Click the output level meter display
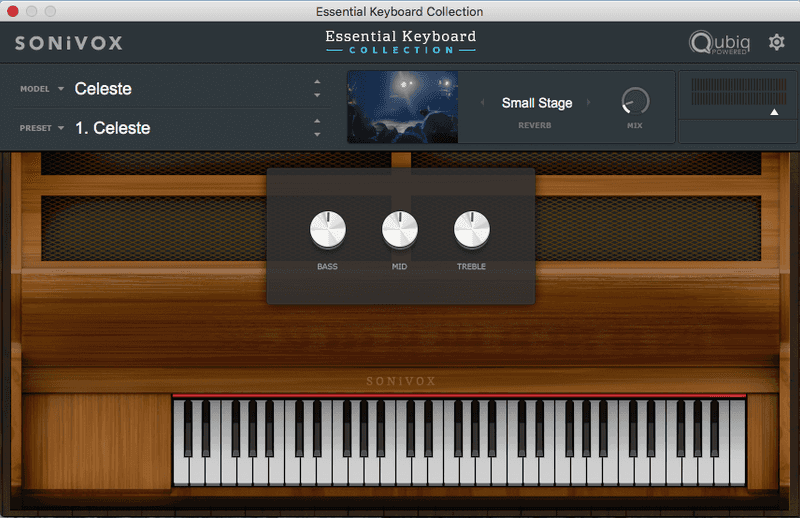 (x=738, y=91)
